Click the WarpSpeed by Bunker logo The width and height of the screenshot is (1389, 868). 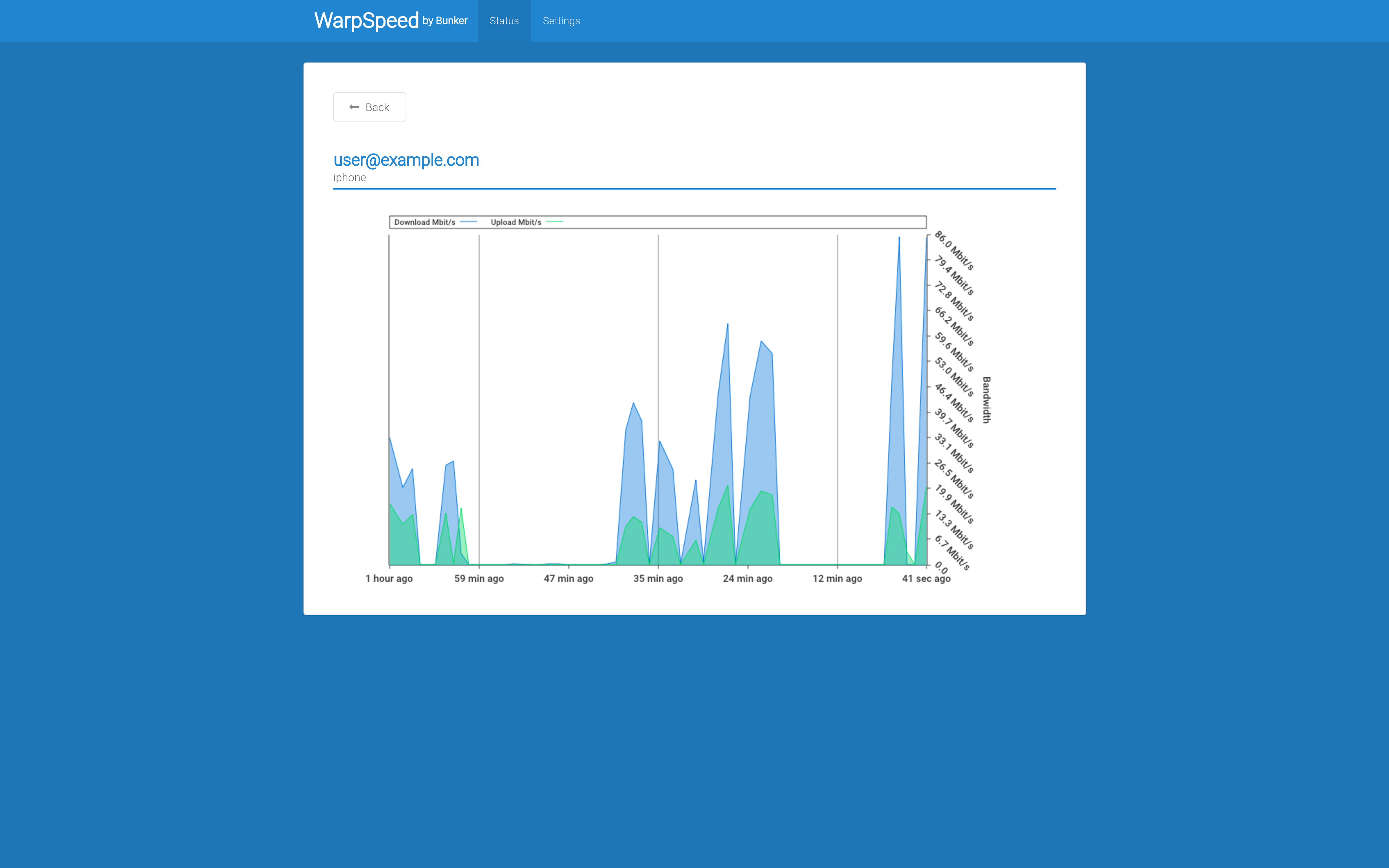point(390,21)
